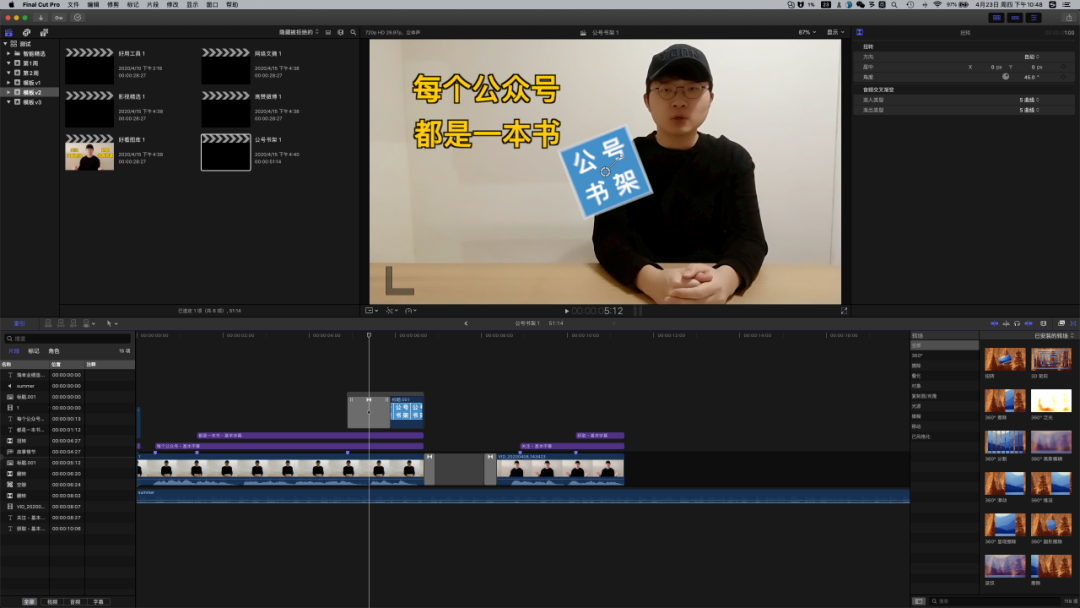Adjust the 角度 rotation dial in inspector
The image size is (1080, 608).
coord(1006,76)
